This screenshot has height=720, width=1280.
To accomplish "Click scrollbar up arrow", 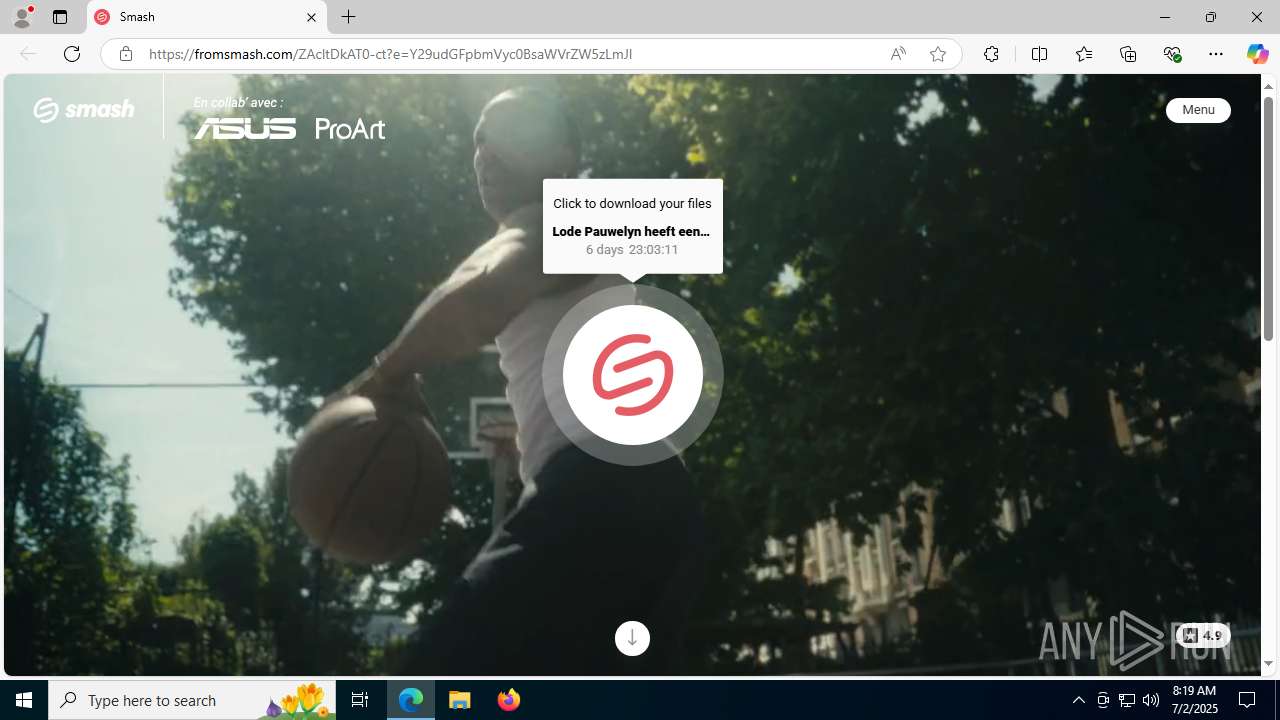I will [1268, 86].
